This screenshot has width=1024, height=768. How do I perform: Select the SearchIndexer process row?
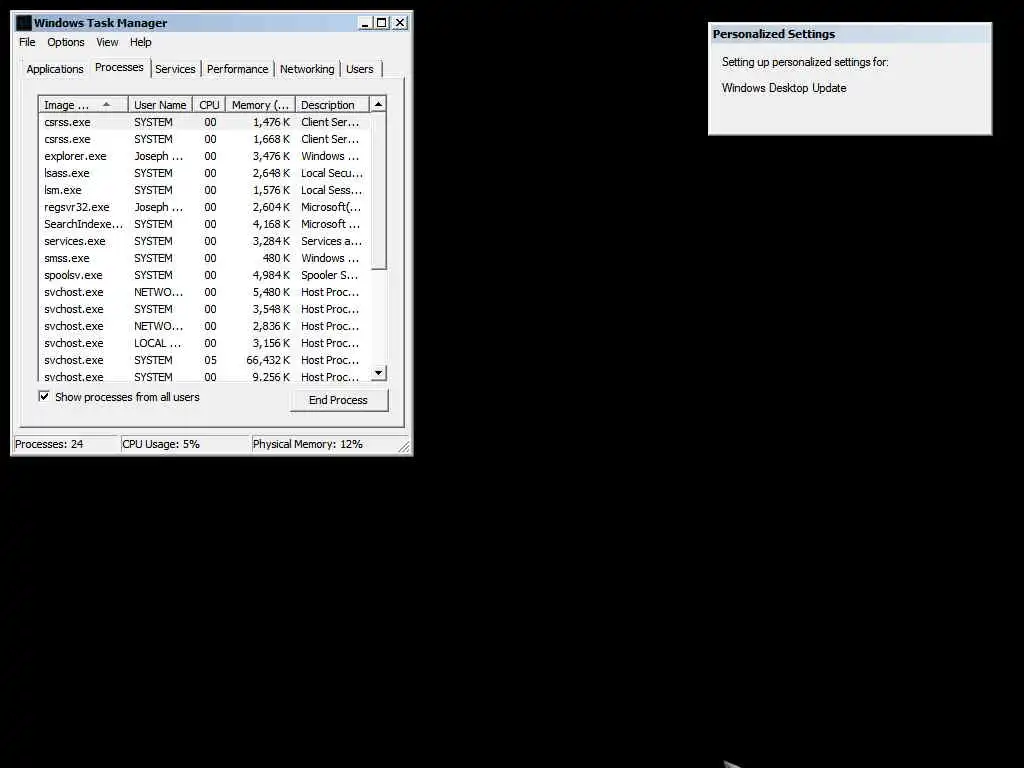pyautogui.click(x=204, y=224)
